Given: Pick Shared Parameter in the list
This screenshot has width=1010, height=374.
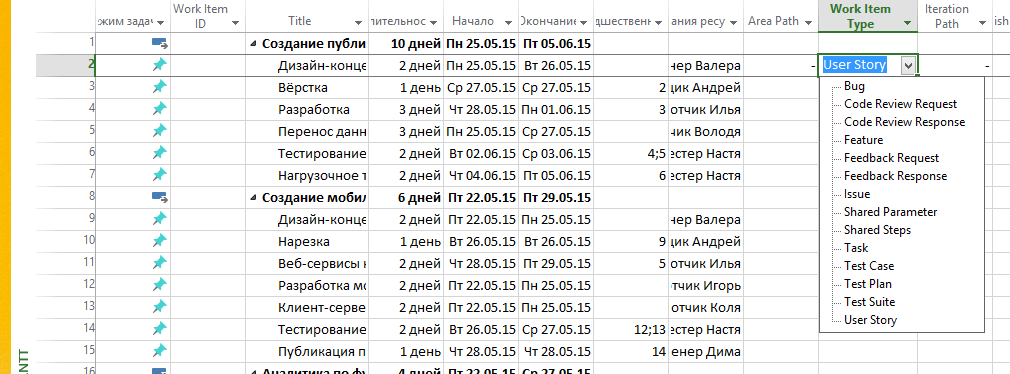Looking at the screenshot, I should 890,212.
